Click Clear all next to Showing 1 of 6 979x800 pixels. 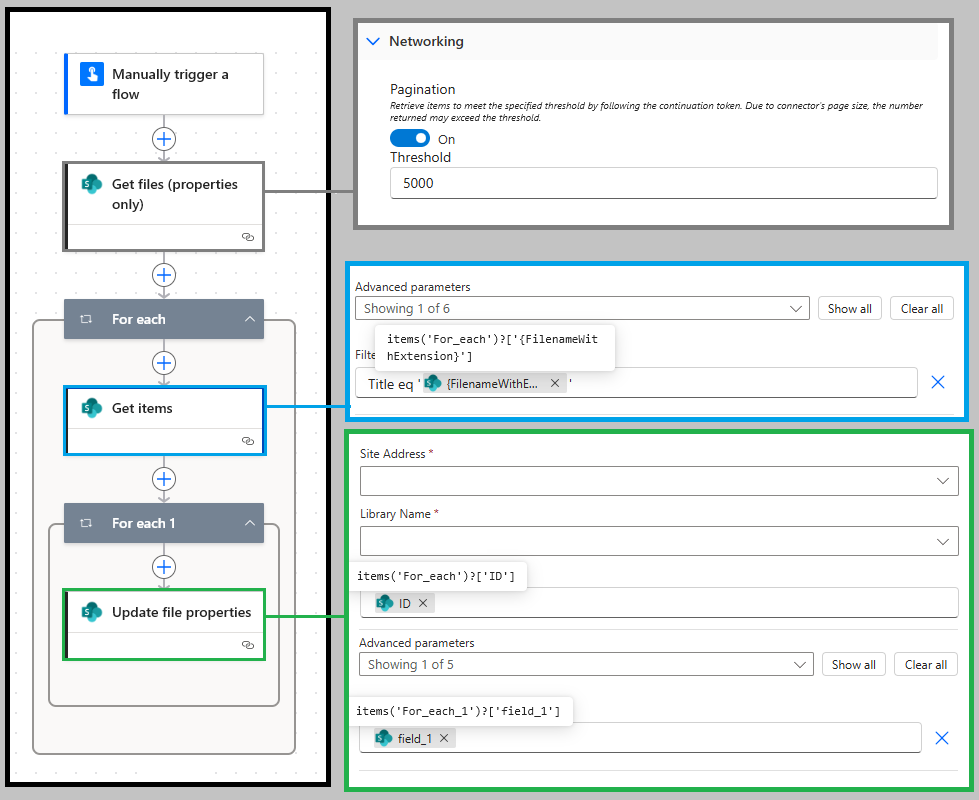tap(921, 308)
